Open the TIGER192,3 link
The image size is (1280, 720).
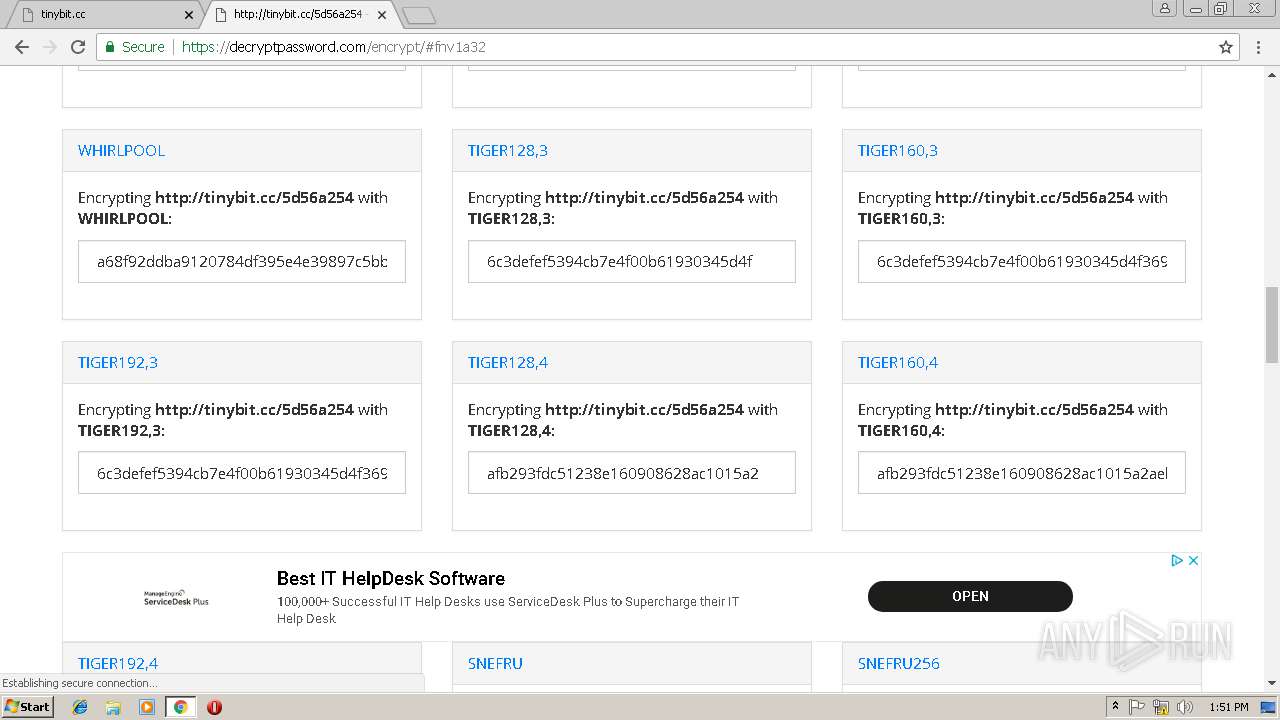click(x=117, y=363)
